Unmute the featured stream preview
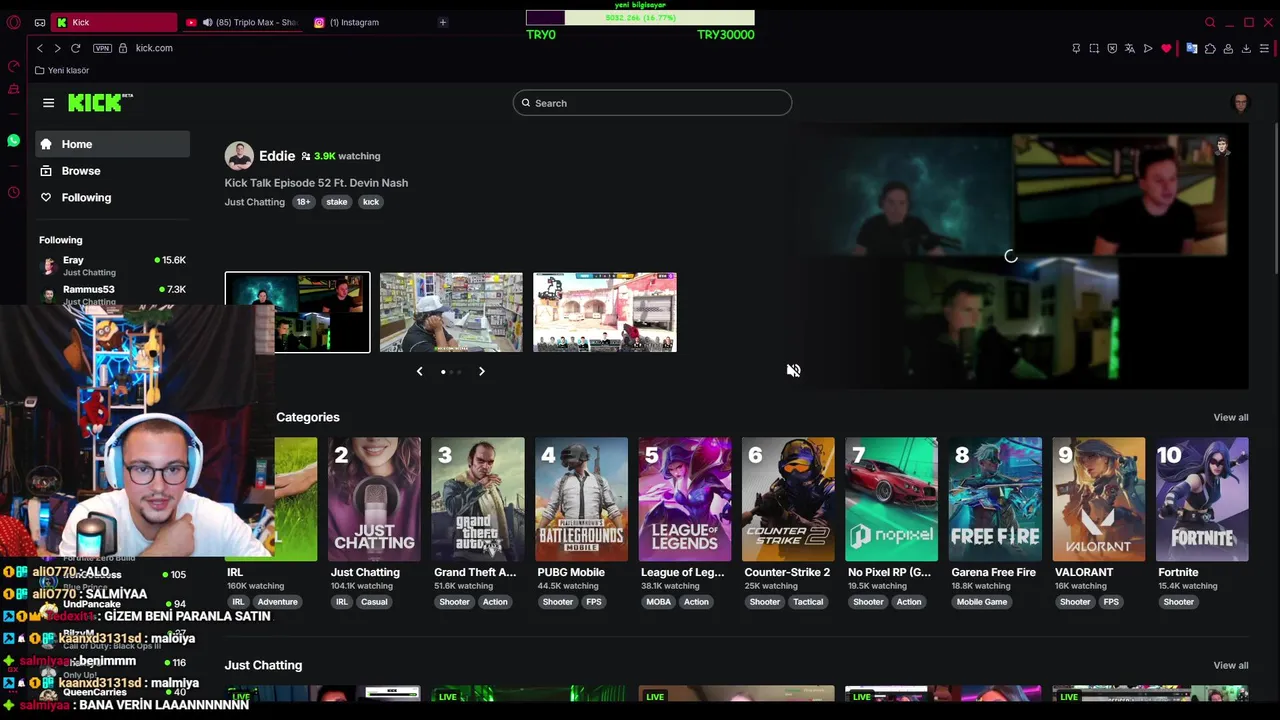 pyautogui.click(x=793, y=370)
